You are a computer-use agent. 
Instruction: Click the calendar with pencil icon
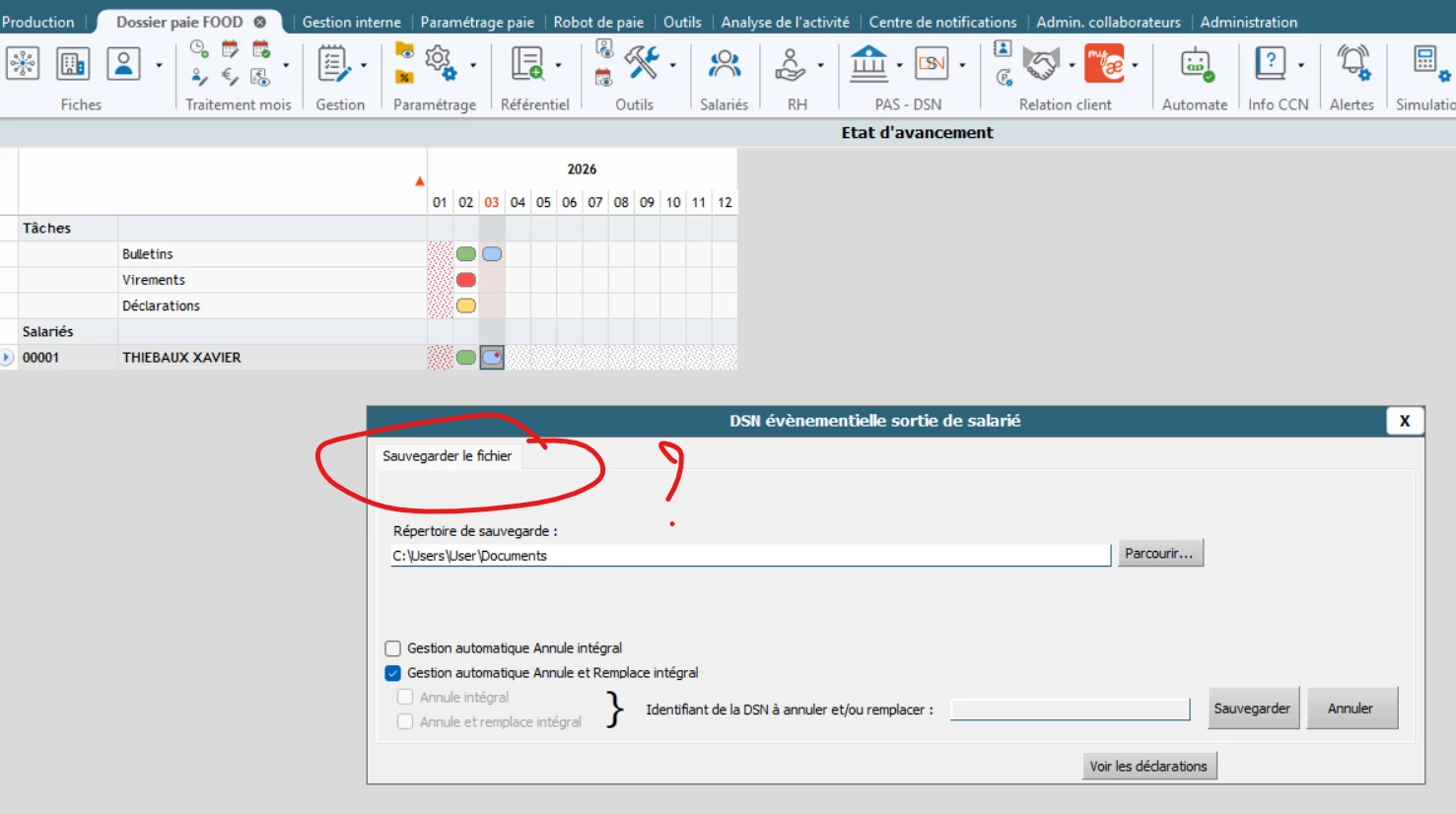tap(230, 48)
